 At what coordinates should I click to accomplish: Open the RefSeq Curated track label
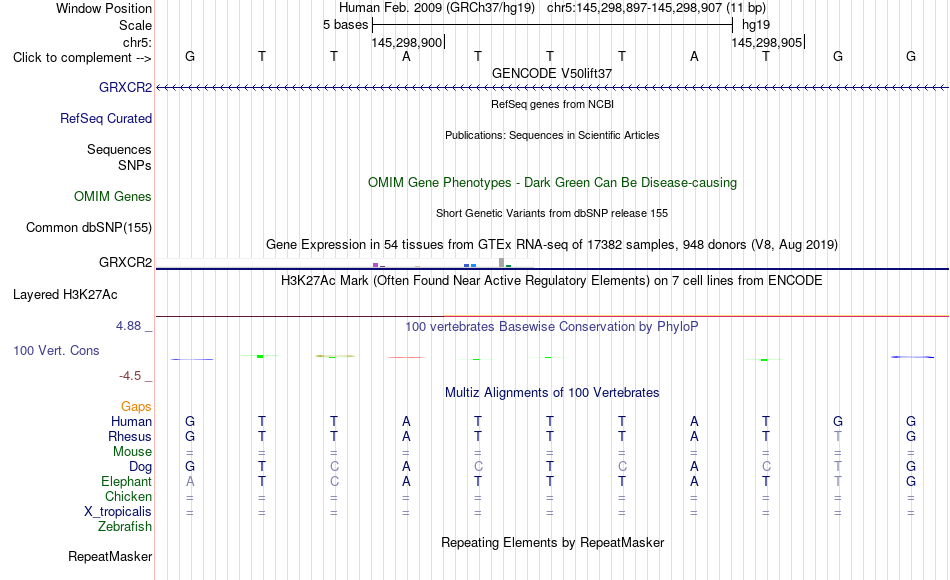pos(106,118)
